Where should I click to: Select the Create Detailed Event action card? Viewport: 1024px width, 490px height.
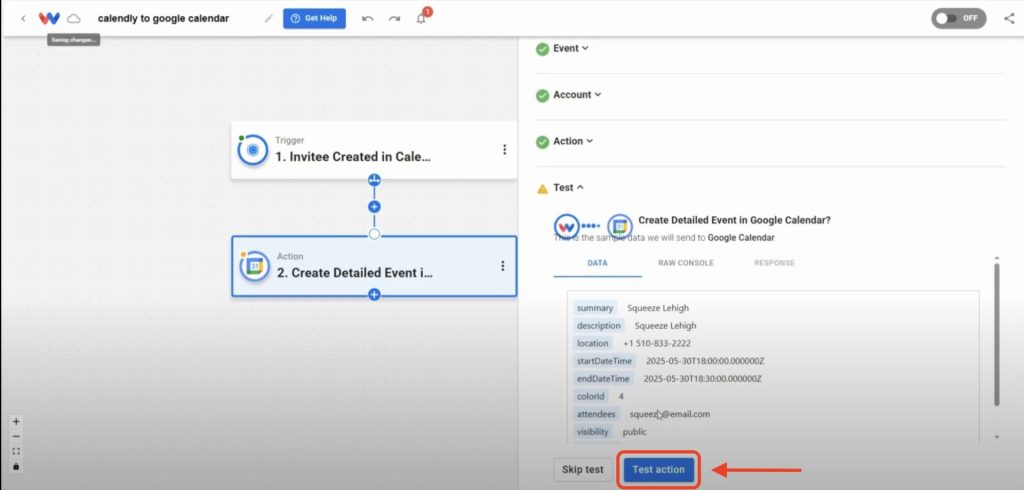374,266
